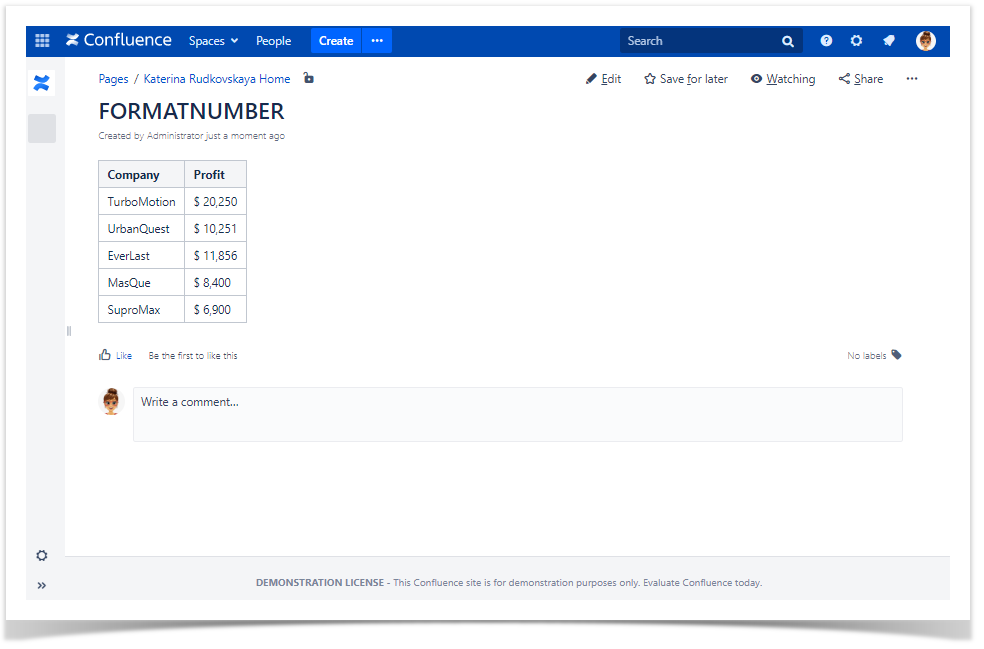
Task: Open space tools gear in sidebar
Action: (x=42, y=556)
